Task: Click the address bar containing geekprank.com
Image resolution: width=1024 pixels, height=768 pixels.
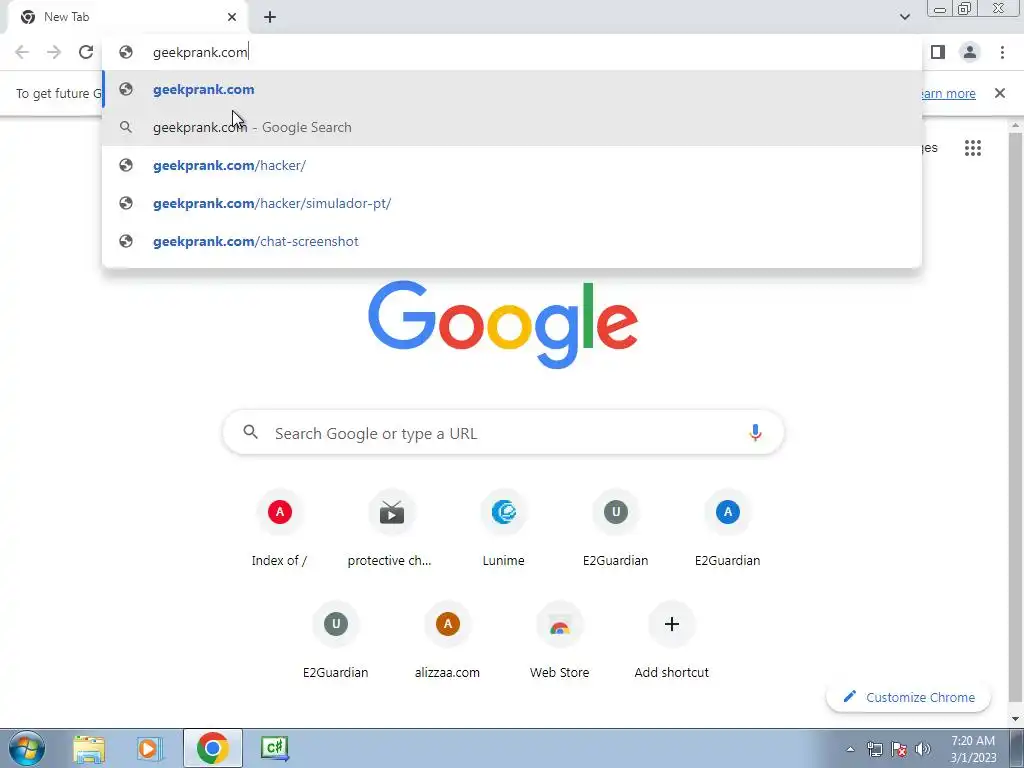Action: coord(512,52)
